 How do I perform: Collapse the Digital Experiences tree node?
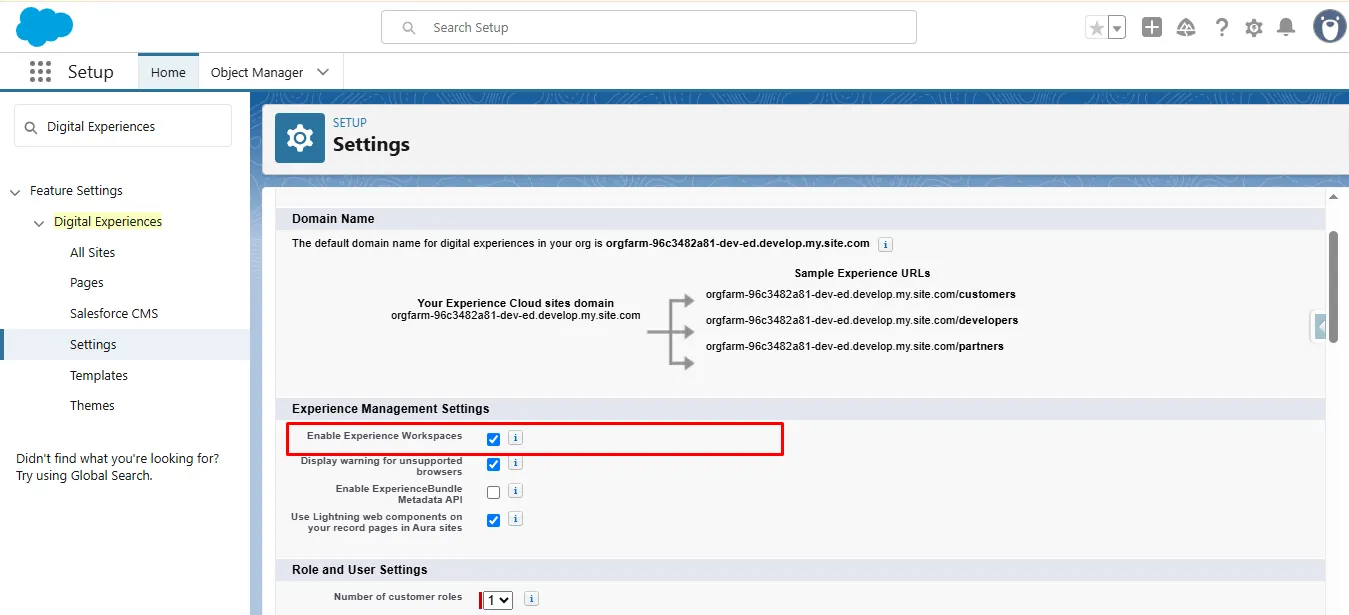[x=39, y=223]
